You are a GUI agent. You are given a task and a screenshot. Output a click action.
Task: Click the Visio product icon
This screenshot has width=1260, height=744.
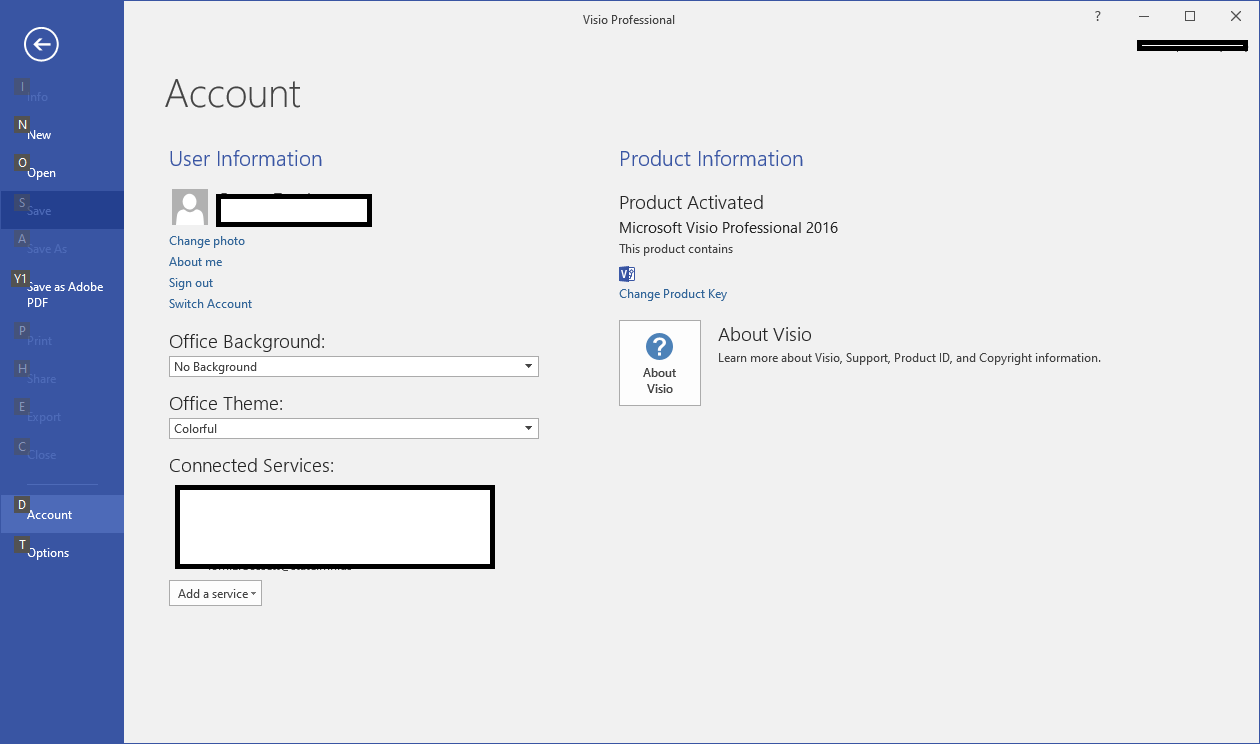click(x=627, y=274)
